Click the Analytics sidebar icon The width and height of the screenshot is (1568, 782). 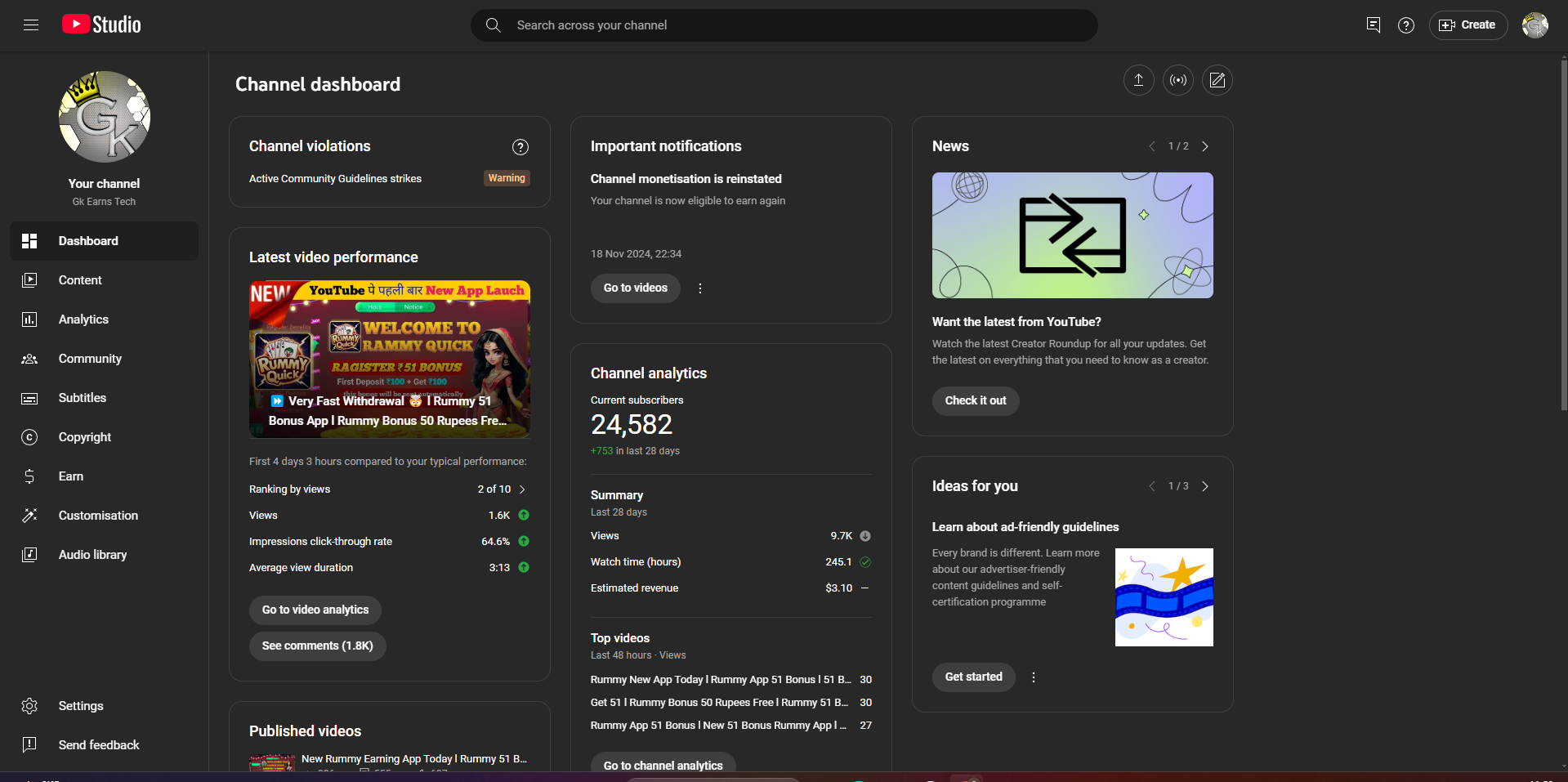coord(29,320)
